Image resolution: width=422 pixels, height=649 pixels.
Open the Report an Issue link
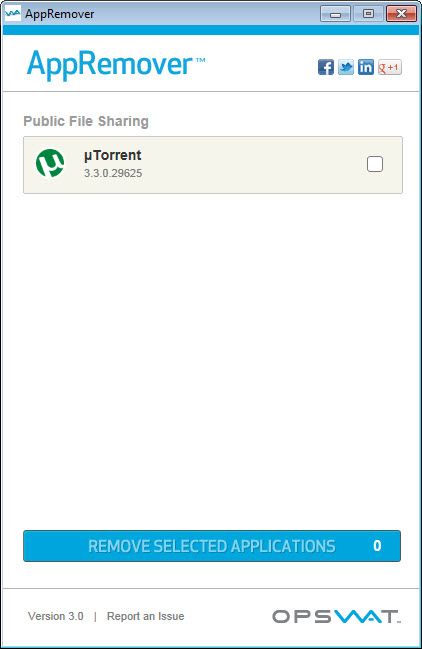(x=146, y=616)
